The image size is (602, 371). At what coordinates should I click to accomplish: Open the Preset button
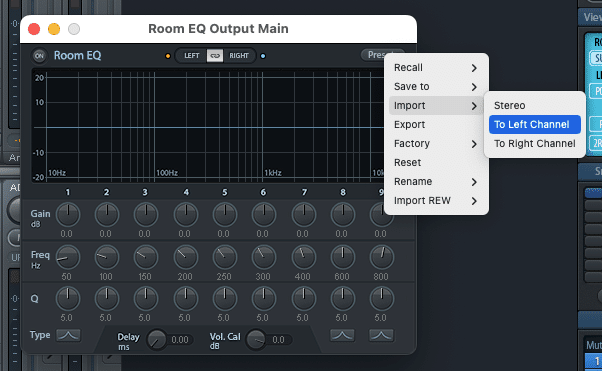click(382, 55)
